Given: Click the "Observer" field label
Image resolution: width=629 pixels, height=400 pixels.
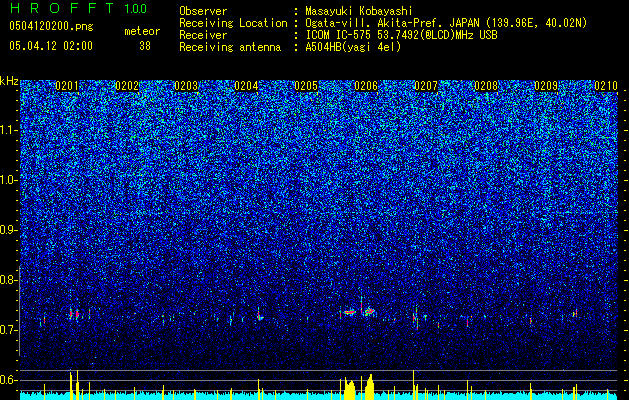Looking at the screenshot, I should [x=203, y=11].
